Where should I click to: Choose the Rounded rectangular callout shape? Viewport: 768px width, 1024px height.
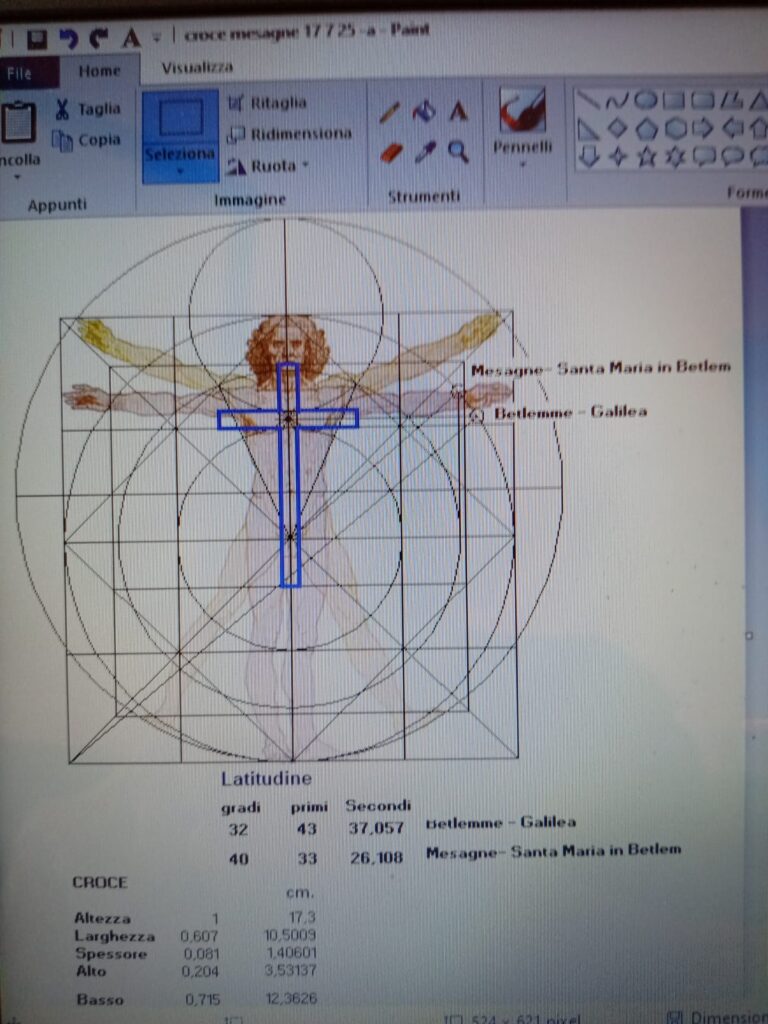[x=703, y=156]
